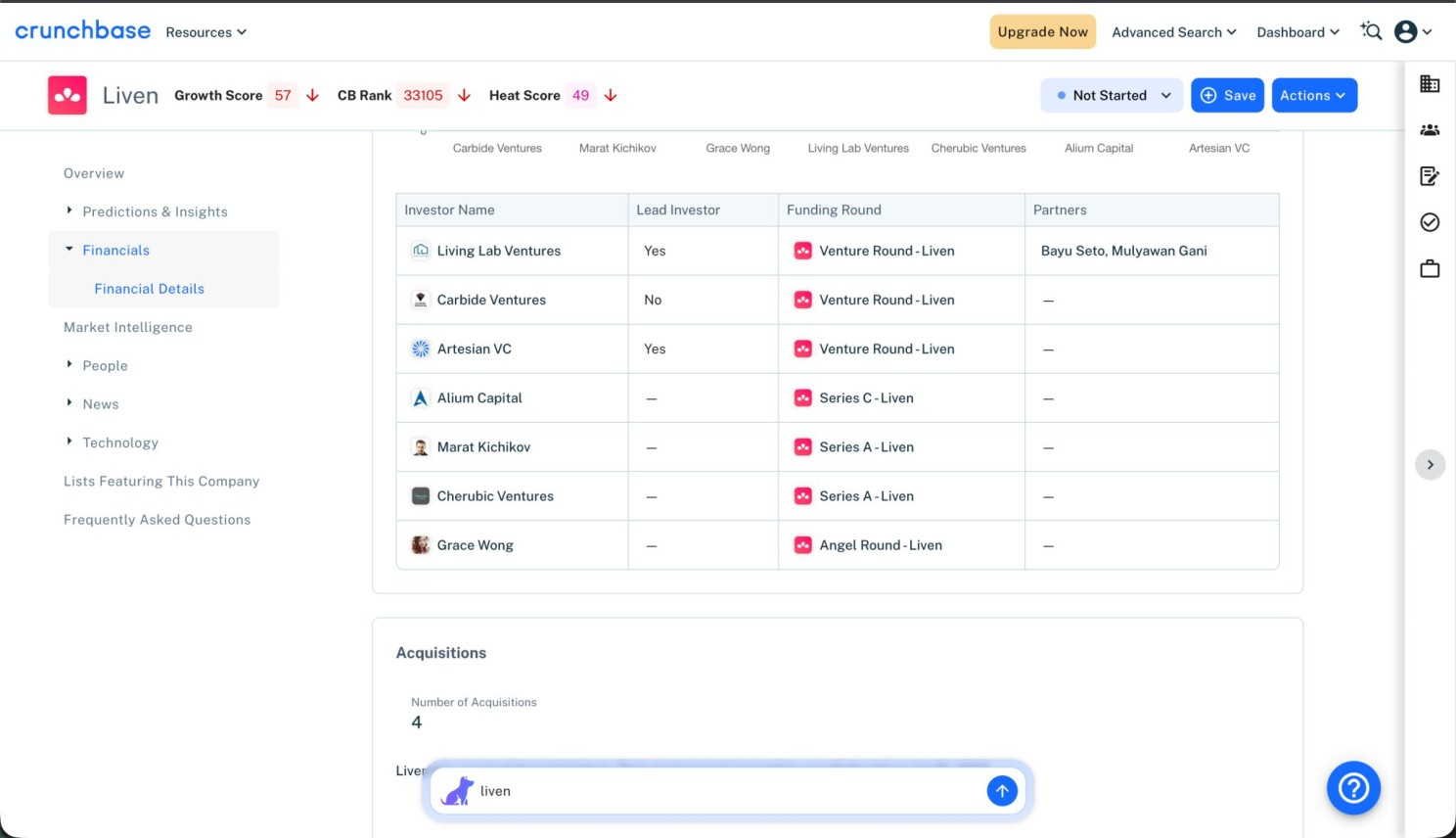Click Marat Kichikov's avatar
1456x838 pixels.
pos(421,447)
